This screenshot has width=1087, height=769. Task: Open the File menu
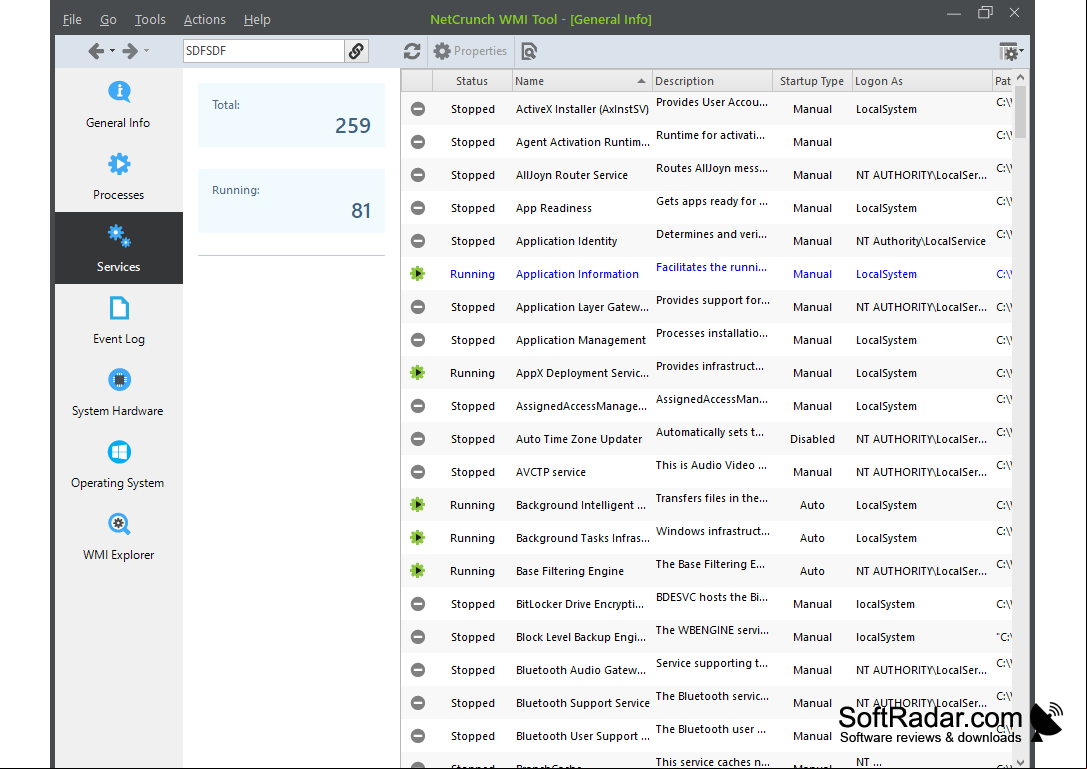tap(72, 19)
